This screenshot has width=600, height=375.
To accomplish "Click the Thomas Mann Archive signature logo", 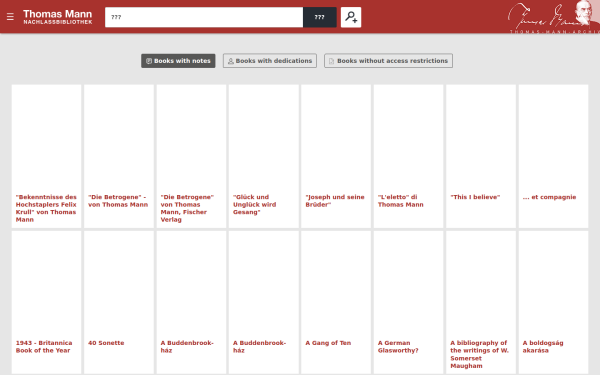I will tap(553, 17).
